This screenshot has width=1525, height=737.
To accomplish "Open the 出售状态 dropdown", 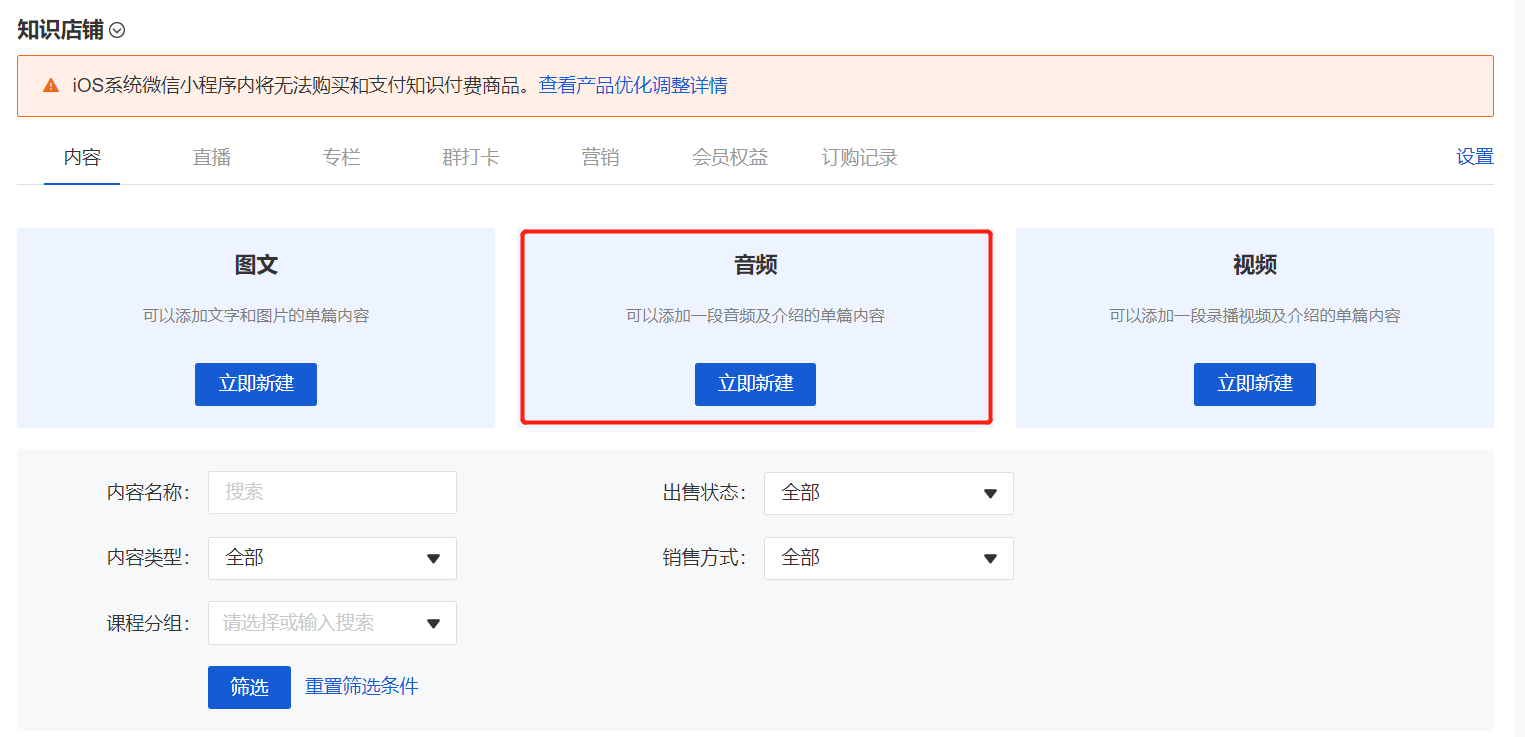I will tap(889, 494).
